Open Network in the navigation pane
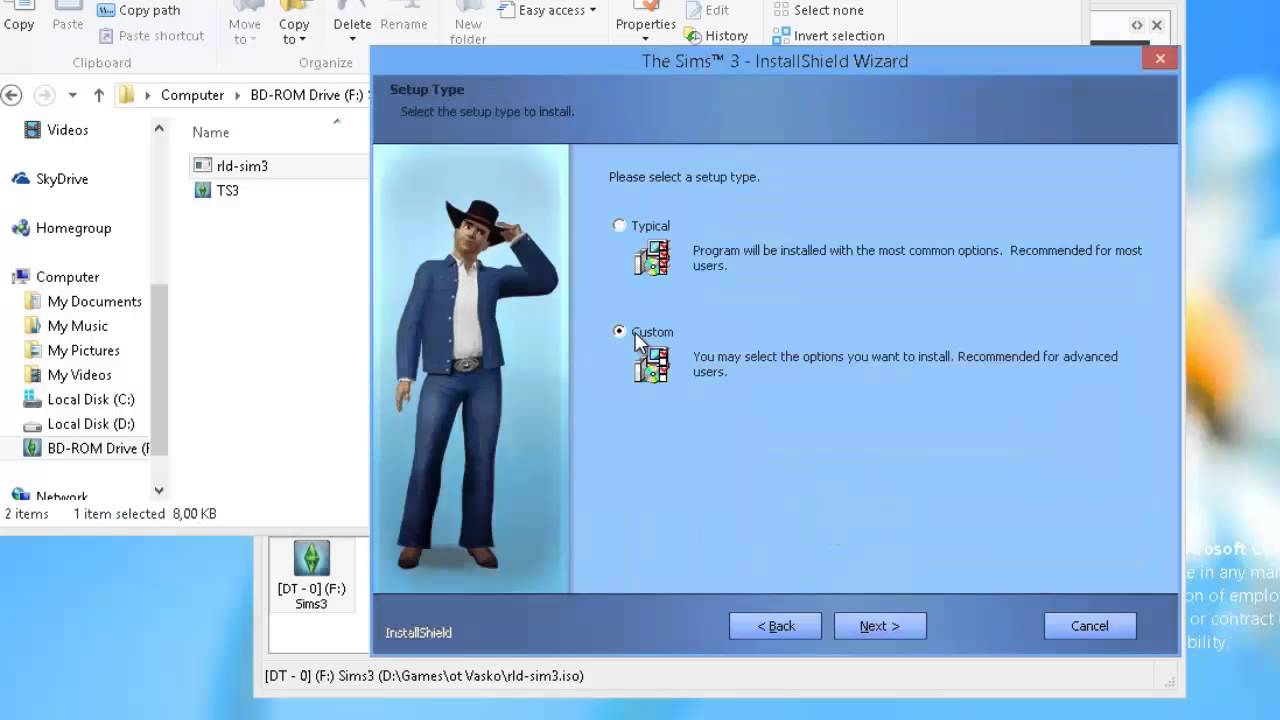 [x=61, y=496]
